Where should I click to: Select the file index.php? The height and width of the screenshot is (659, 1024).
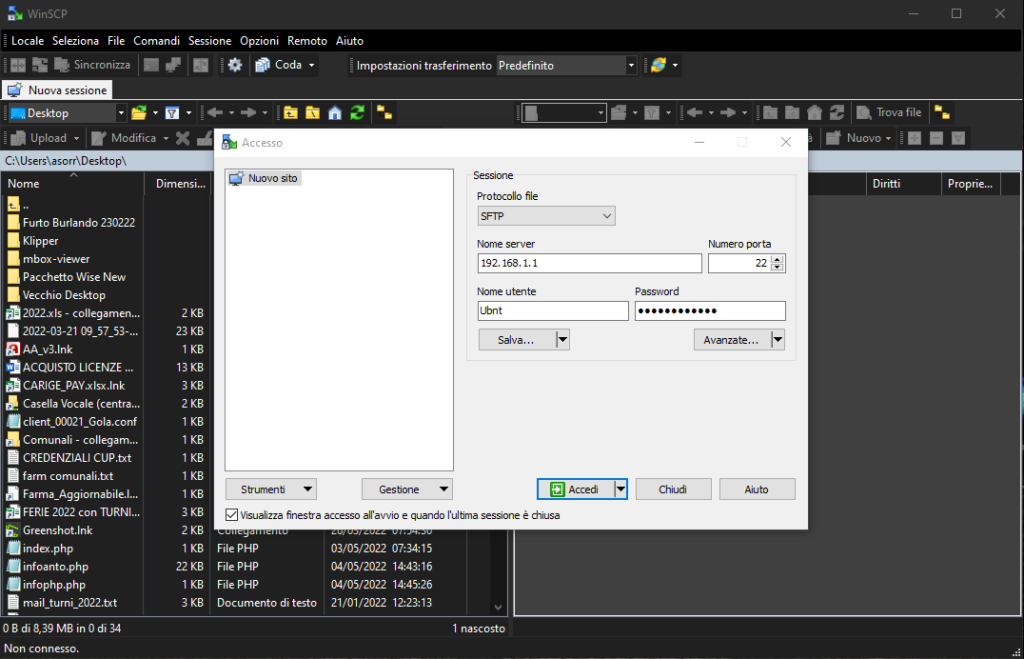point(48,549)
